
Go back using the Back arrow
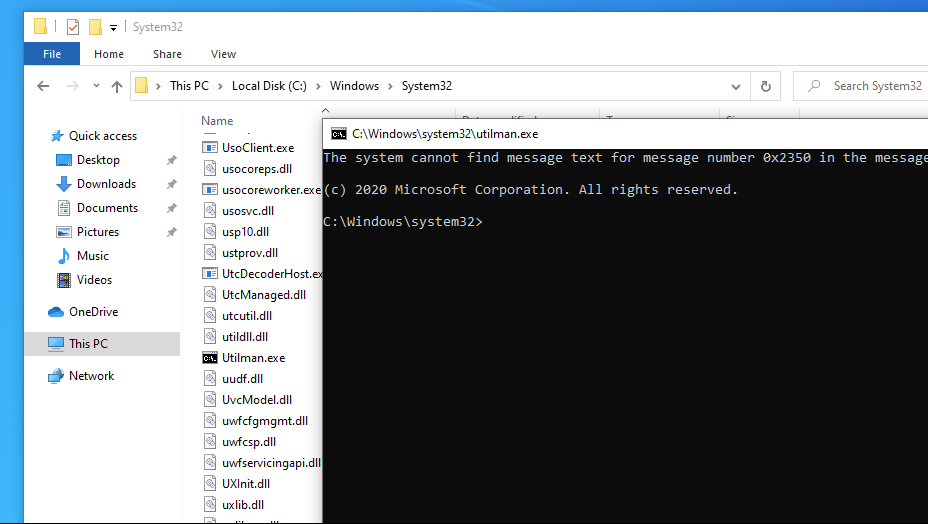coord(43,86)
